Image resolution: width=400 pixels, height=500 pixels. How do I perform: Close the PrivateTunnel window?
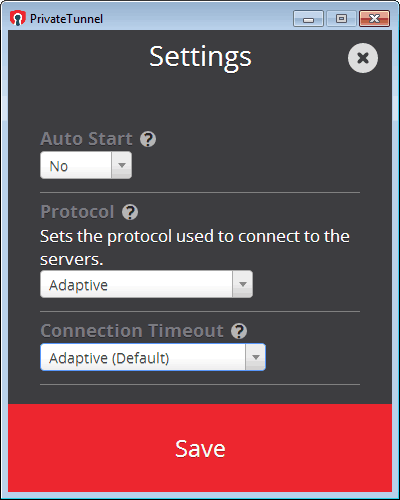coord(374,19)
